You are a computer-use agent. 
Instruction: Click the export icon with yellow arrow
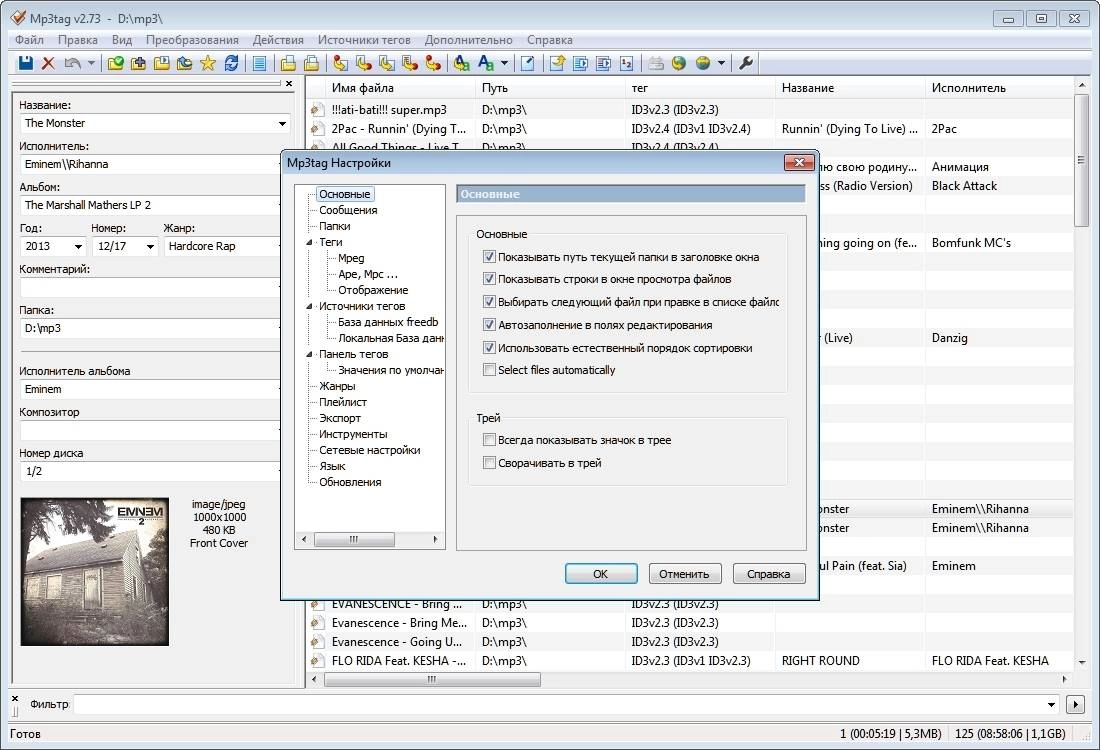click(x=557, y=63)
